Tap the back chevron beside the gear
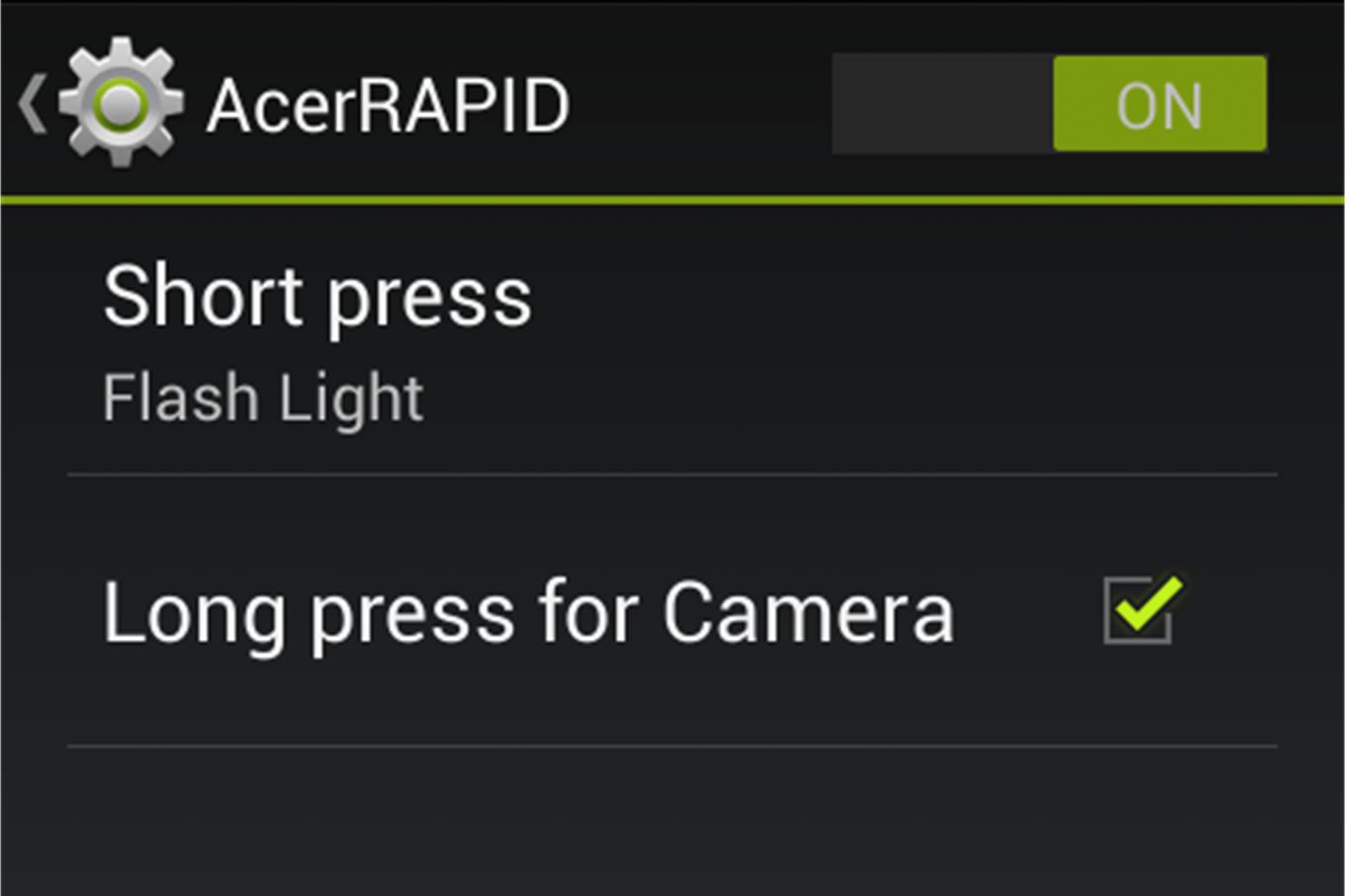1345x896 pixels. tap(32, 105)
